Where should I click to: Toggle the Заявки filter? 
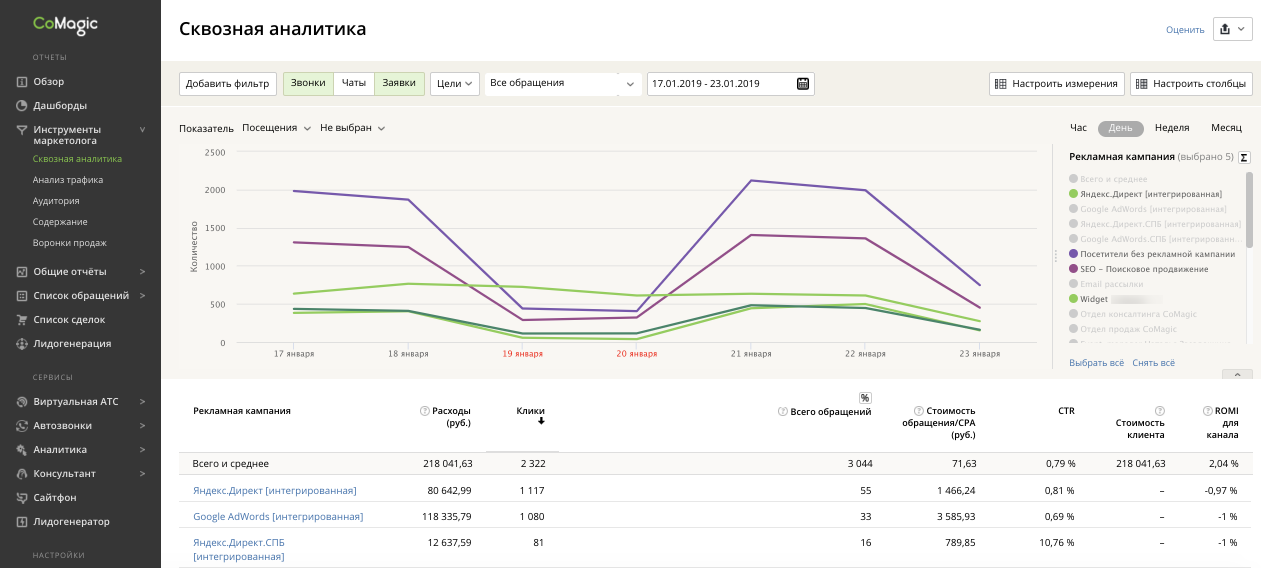(x=400, y=84)
